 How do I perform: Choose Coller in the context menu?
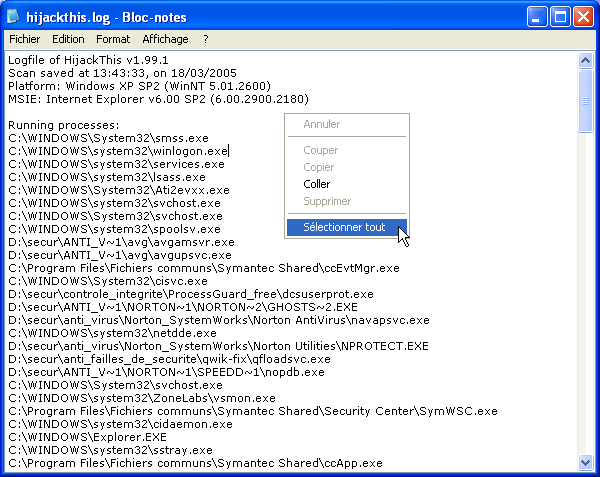click(x=347, y=184)
